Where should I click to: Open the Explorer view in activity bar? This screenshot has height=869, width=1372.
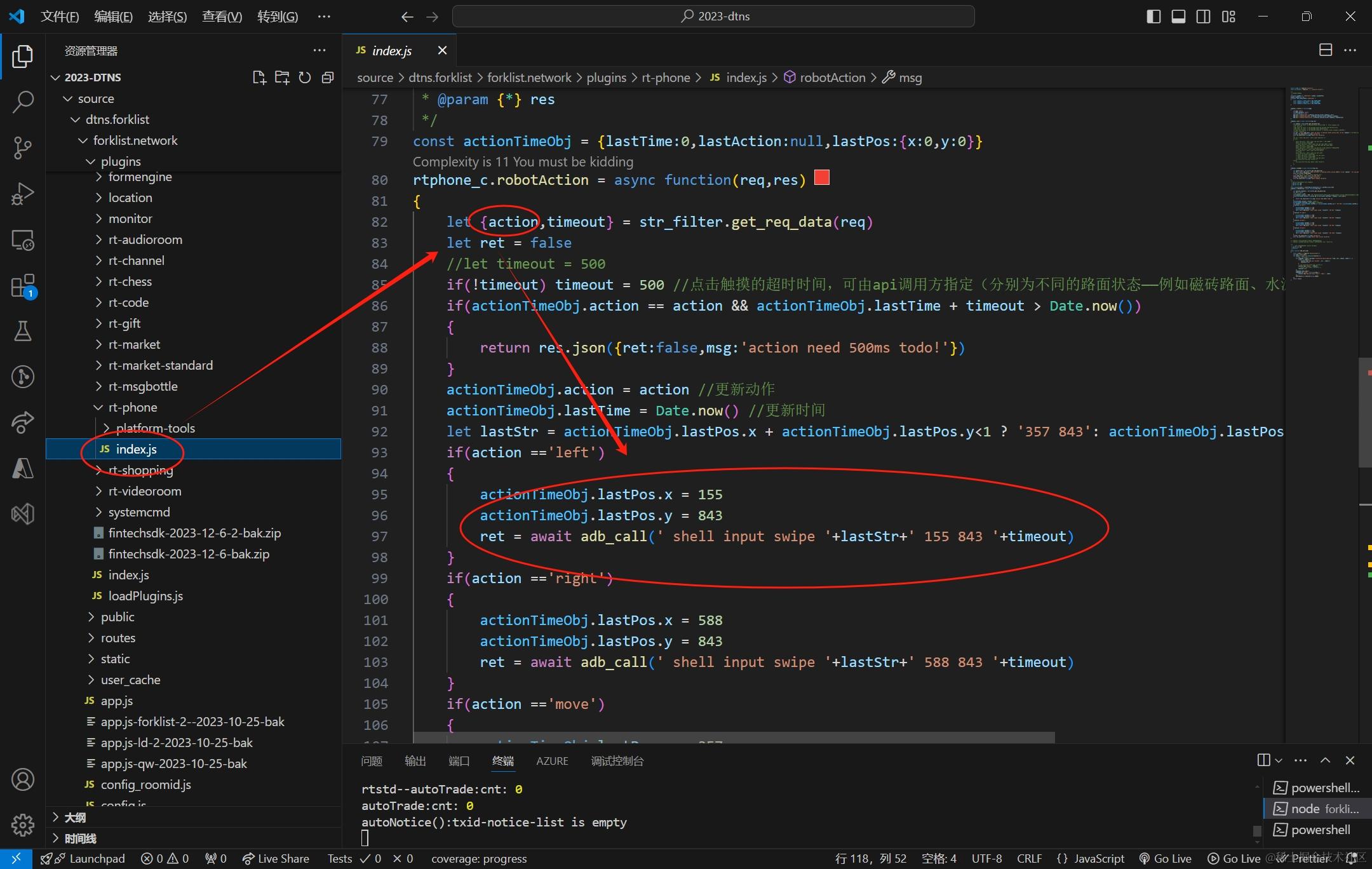(x=23, y=57)
